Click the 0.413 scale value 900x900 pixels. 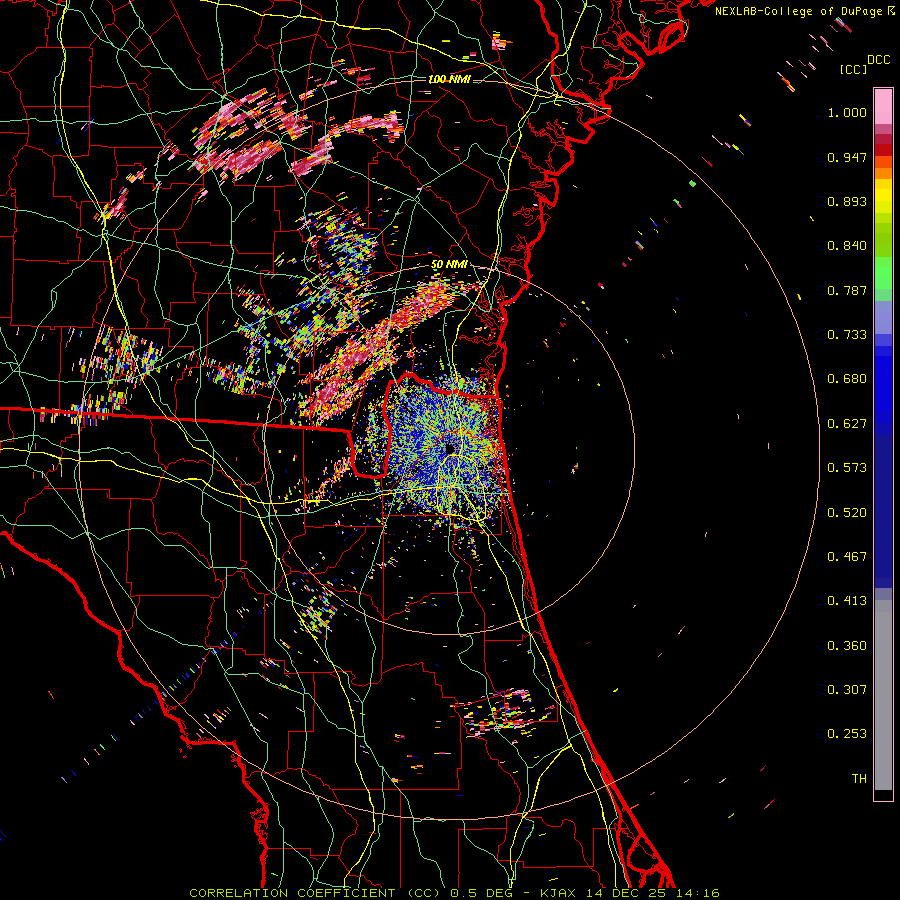847,601
